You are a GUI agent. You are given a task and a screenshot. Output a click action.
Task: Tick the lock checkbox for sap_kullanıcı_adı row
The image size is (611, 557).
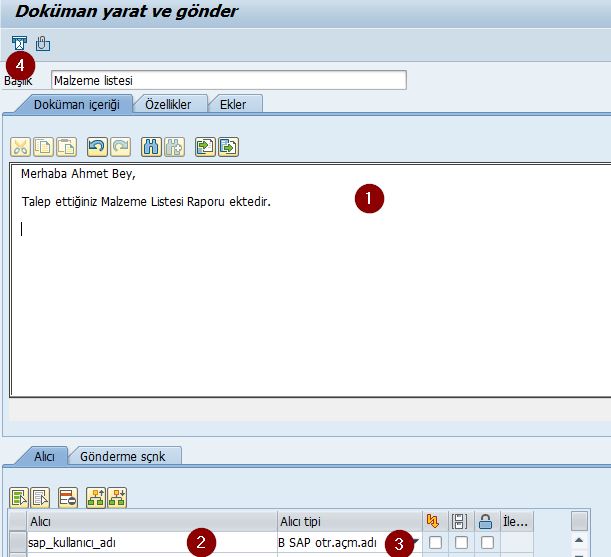(487, 543)
